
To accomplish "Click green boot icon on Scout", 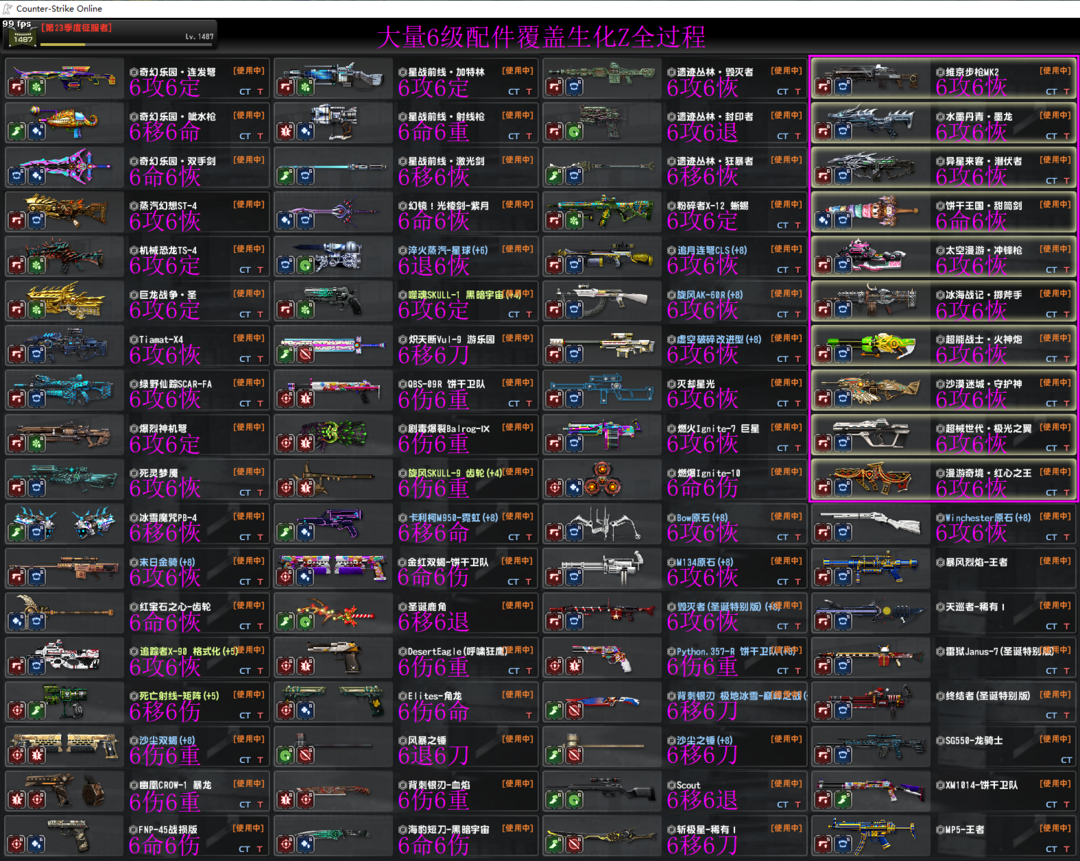I will click(554, 800).
